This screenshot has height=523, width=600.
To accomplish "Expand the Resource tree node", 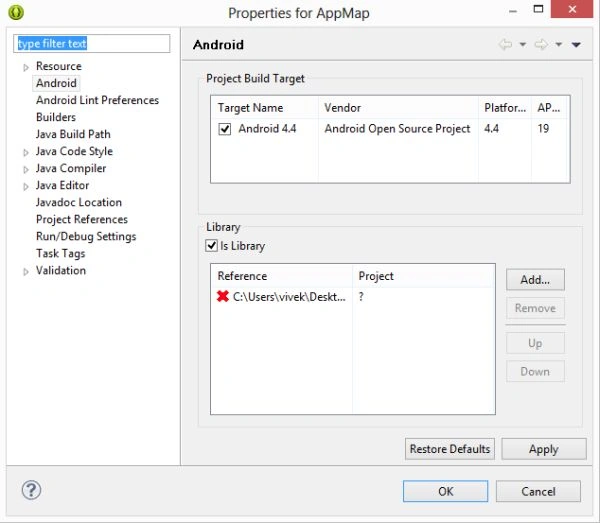I will point(26,67).
